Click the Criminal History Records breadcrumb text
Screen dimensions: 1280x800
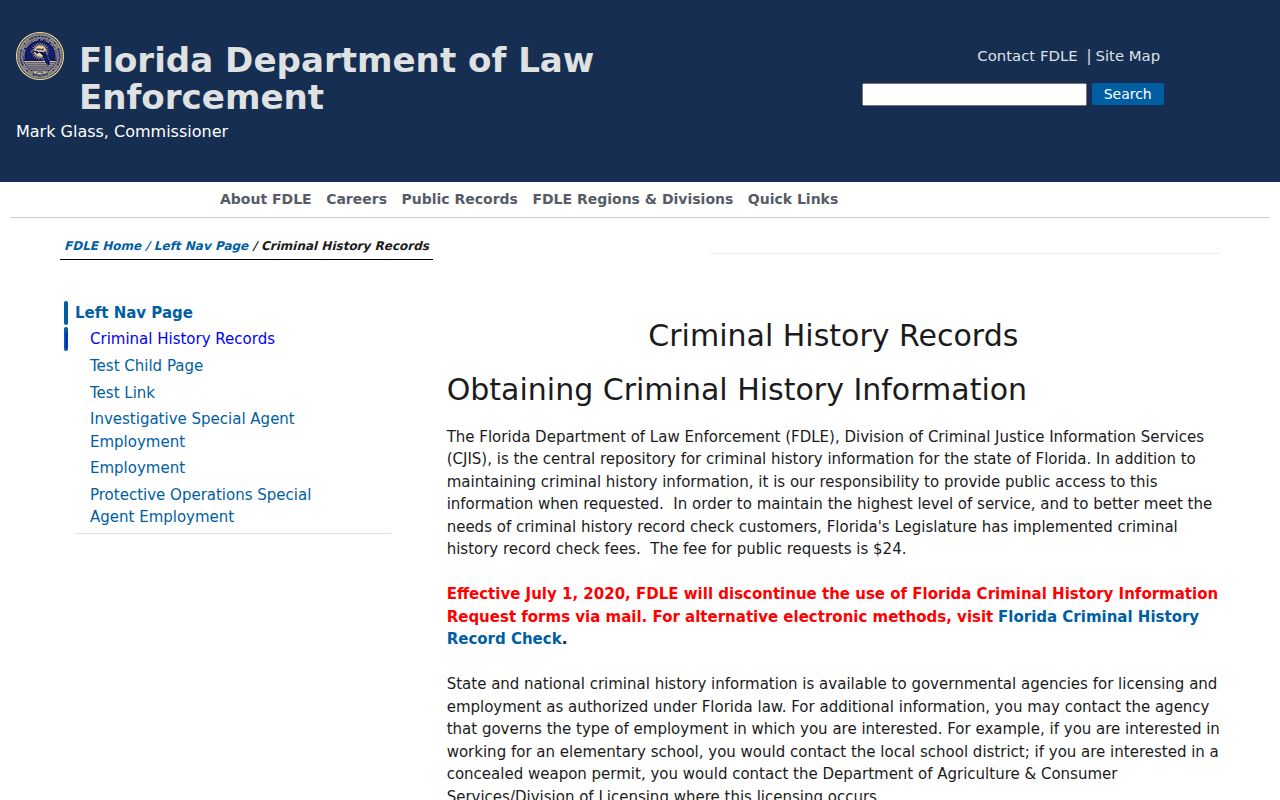point(346,246)
